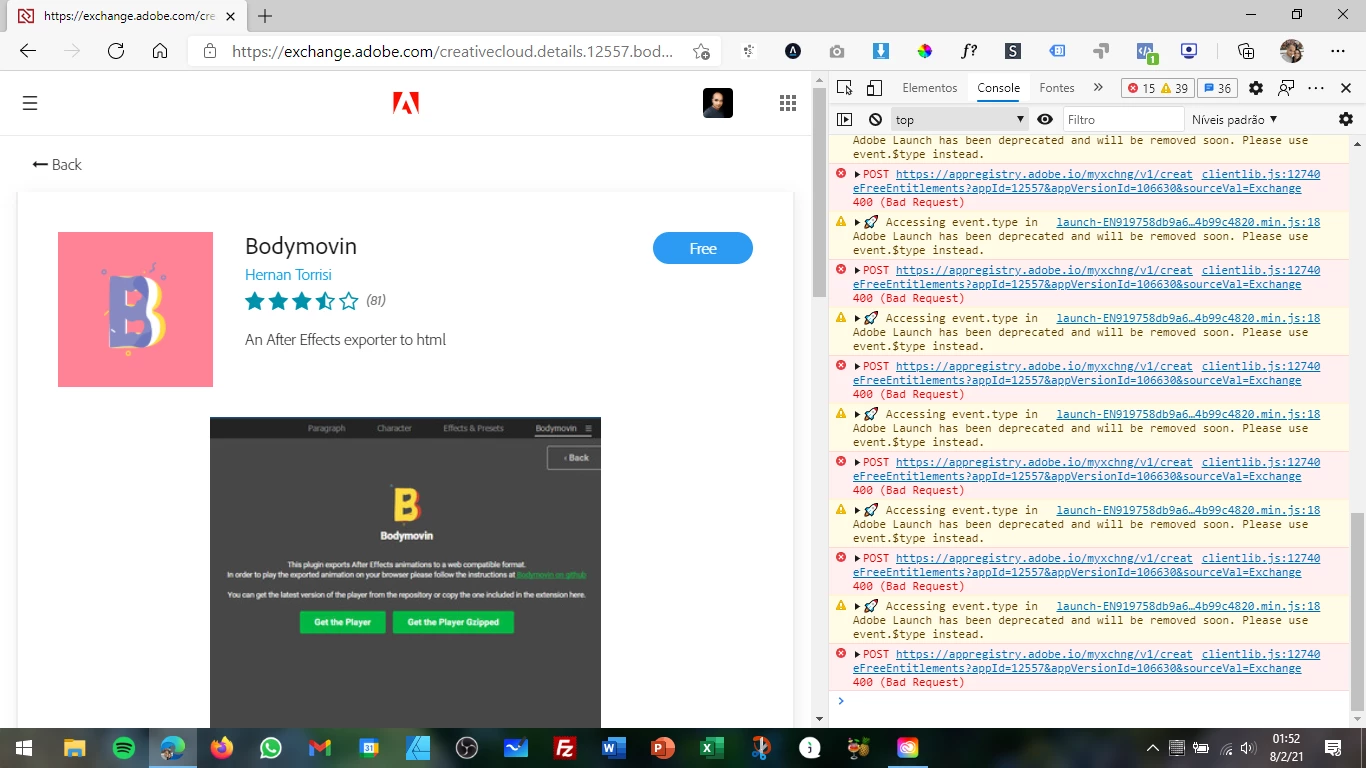Open a new browser tab
The image size is (1366, 768).
tap(265, 16)
